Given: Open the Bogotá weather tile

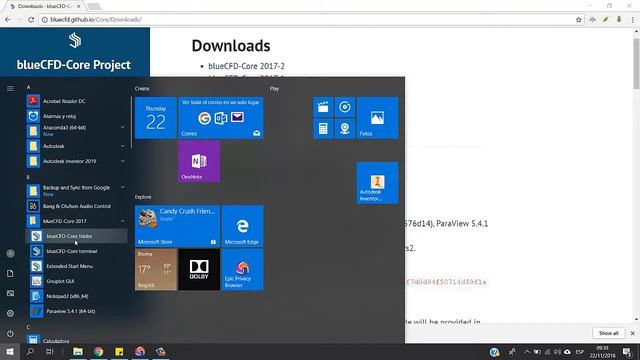Looking at the screenshot, I should pyautogui.click(x=156, y=269).
